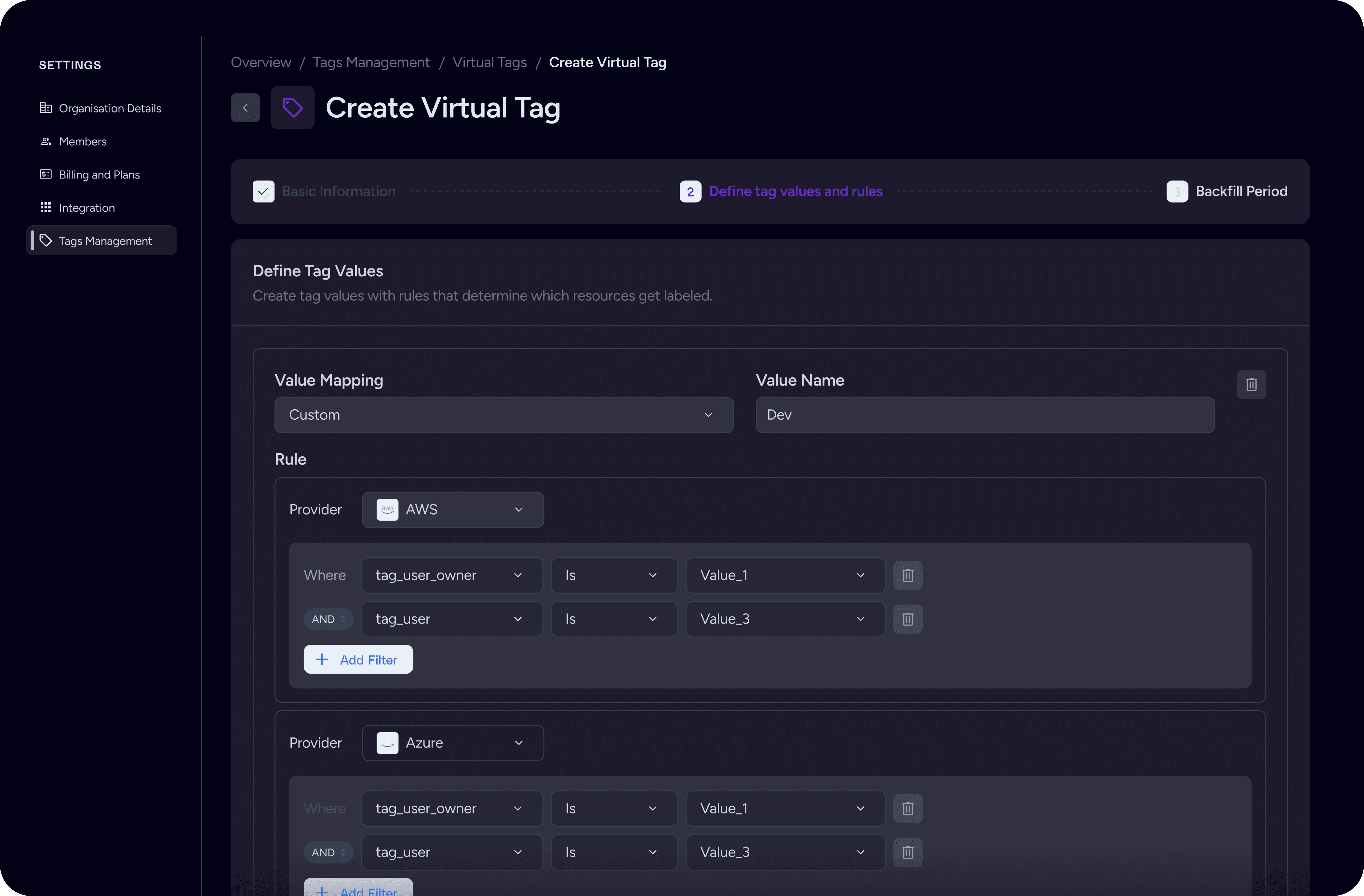Click Add Filter in the AWS rule
The width and height of the screenshot is (1364, 896).
358,659
